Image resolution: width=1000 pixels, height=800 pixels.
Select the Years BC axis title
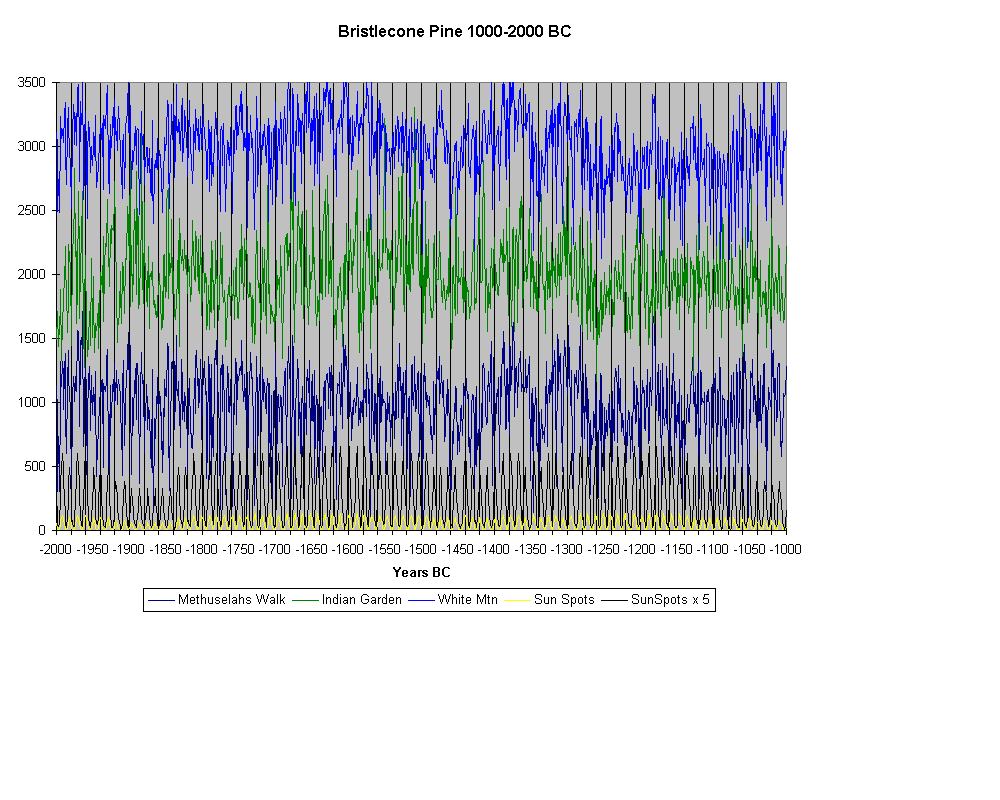pos(421,573)
